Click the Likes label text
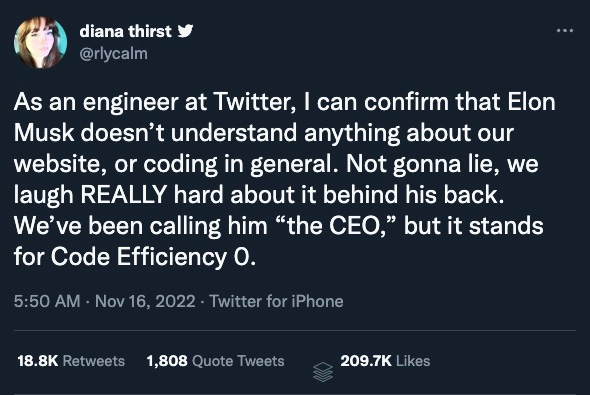 [x=413, y=361]
